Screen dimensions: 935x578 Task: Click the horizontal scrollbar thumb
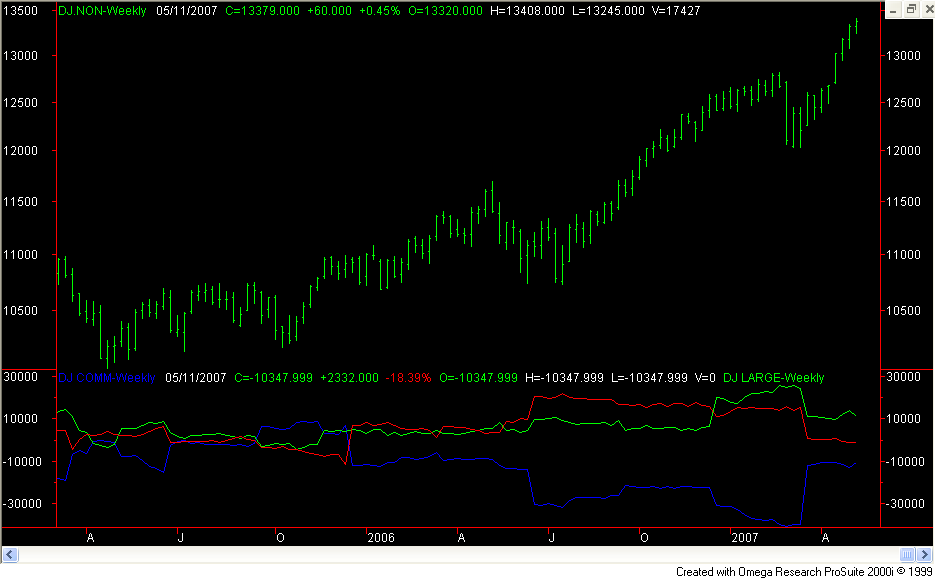[x=907, y=555]
